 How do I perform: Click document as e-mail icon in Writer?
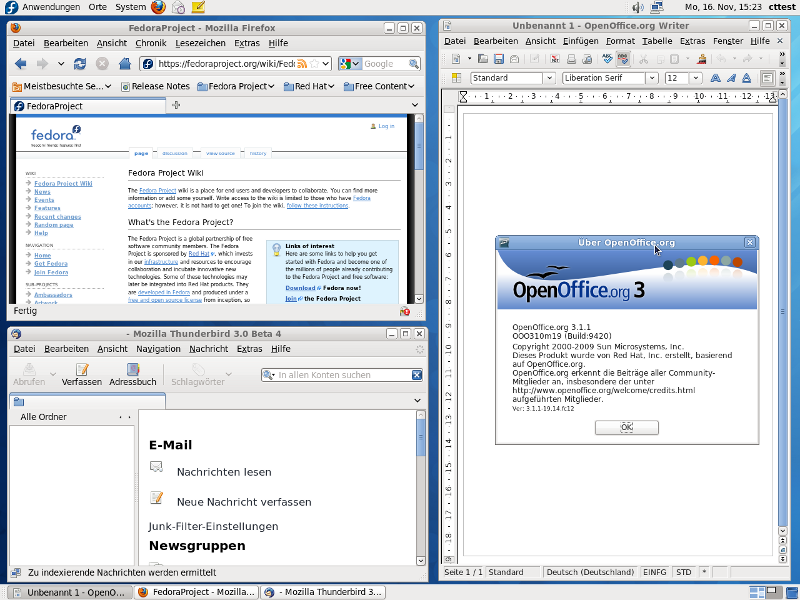coord(515,59)
